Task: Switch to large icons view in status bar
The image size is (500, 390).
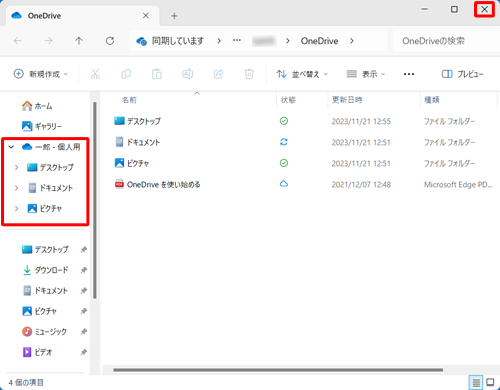Action: (490, 382)
